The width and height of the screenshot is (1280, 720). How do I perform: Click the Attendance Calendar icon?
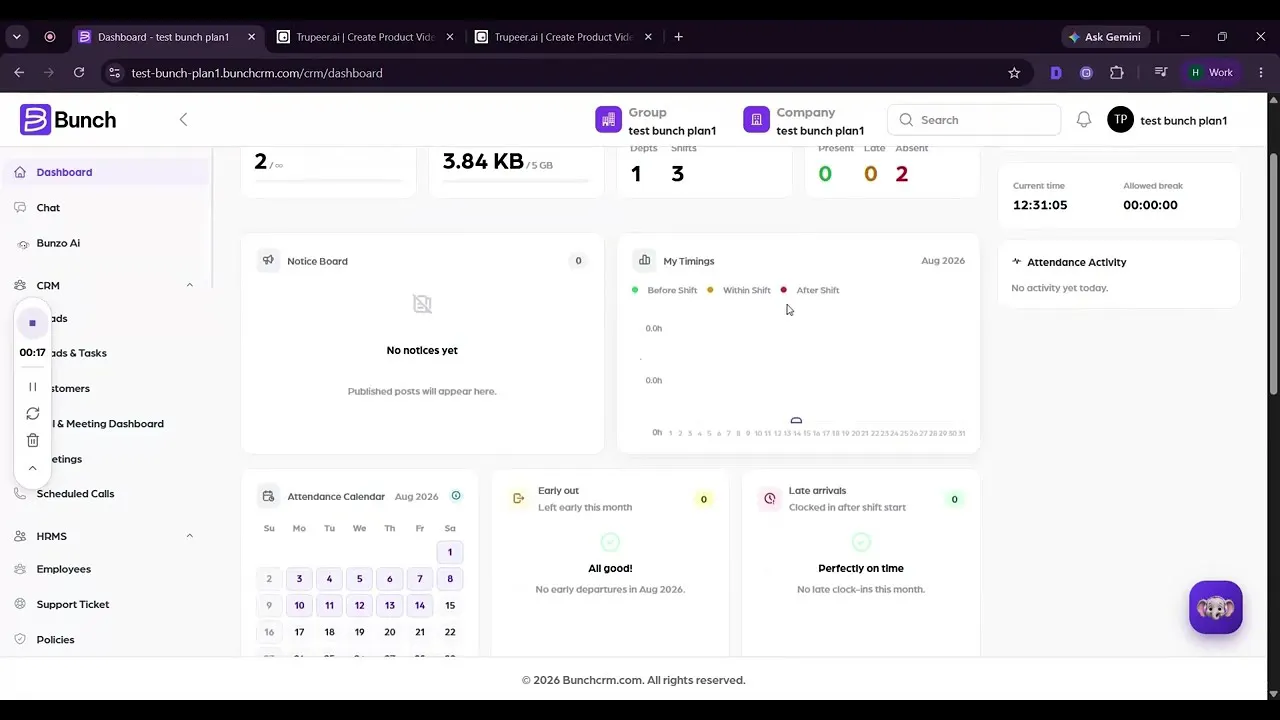[268, 496]
